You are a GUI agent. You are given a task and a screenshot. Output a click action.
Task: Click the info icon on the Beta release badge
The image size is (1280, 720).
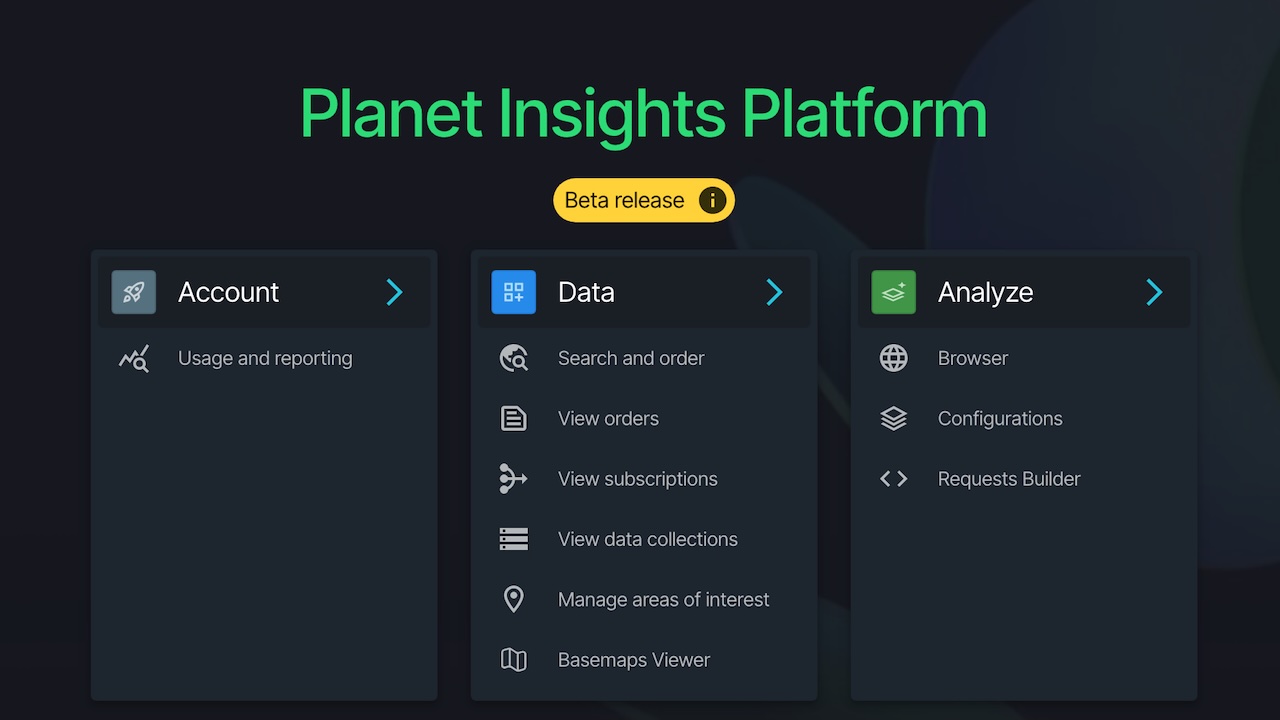(x=711, y=200)
